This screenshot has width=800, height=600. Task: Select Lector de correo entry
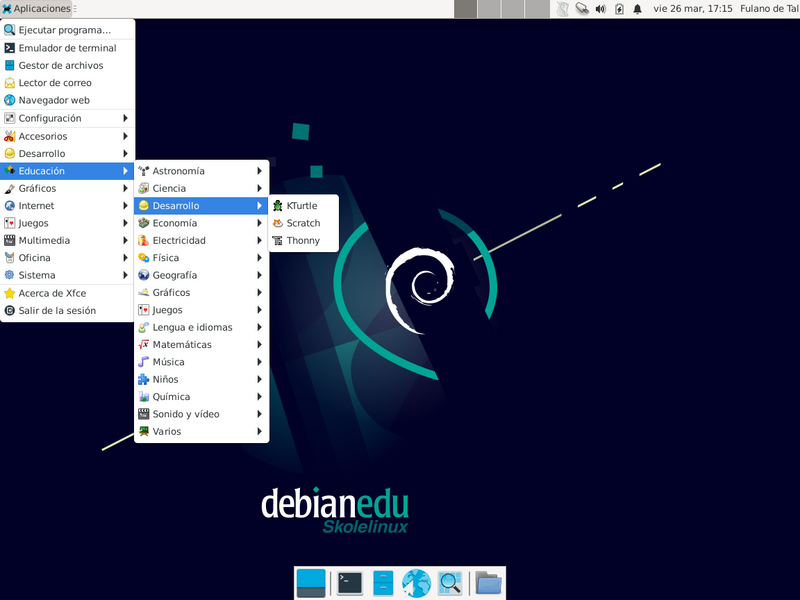[67, 83]
